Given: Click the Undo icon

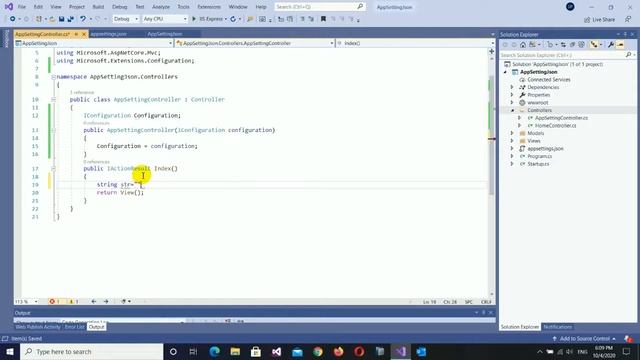Looking at the screenshot, I should pyautogui.click(x=83, y=19).
